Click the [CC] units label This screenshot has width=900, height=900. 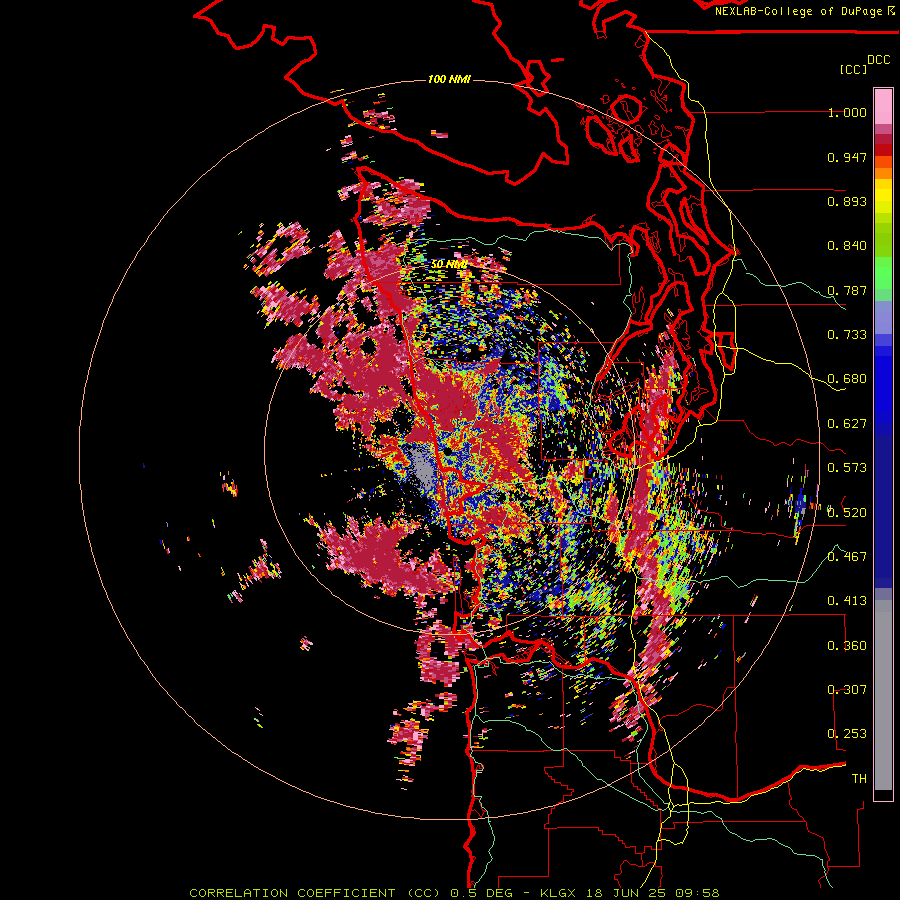853,69
